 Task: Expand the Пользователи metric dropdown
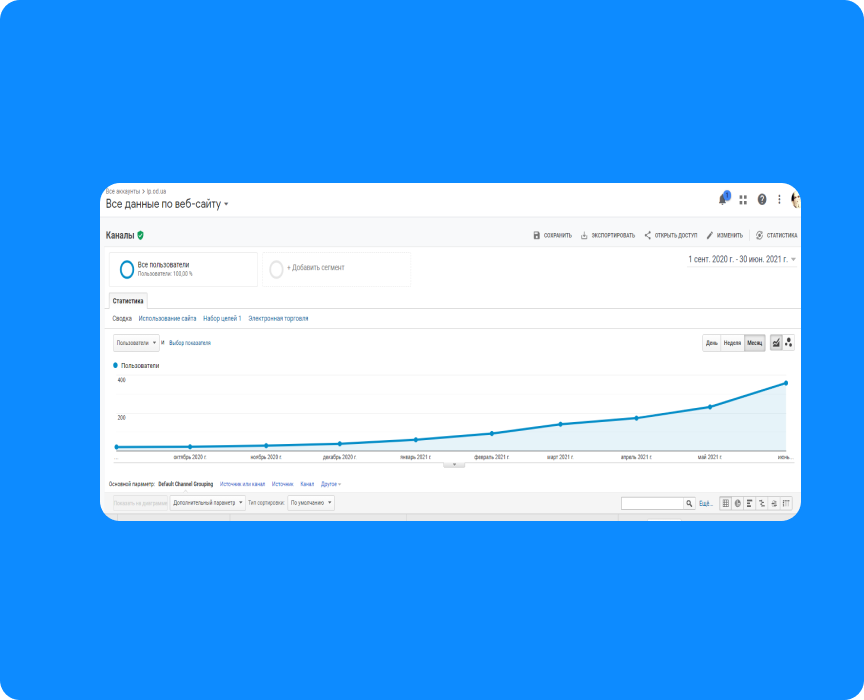pyautogui.click(x=136, y=343)
